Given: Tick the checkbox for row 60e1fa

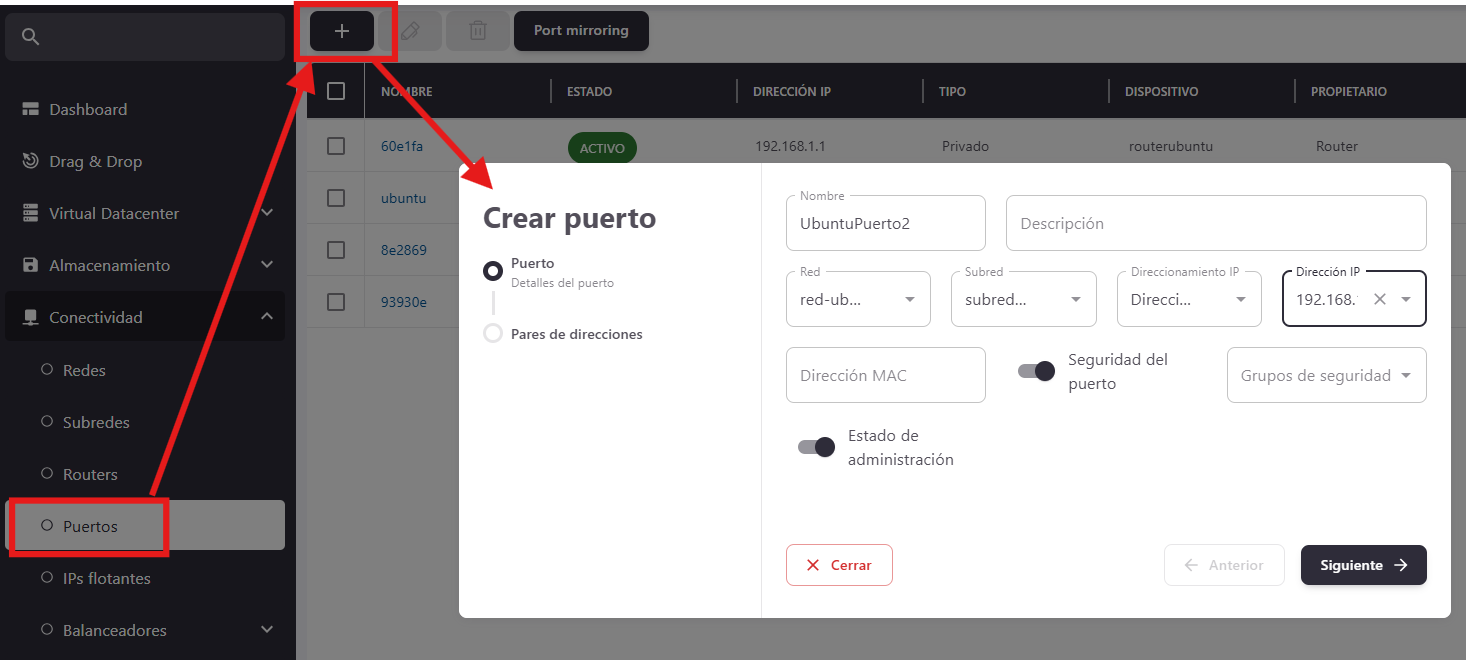Looking at the screenshot, I should 336,146.
